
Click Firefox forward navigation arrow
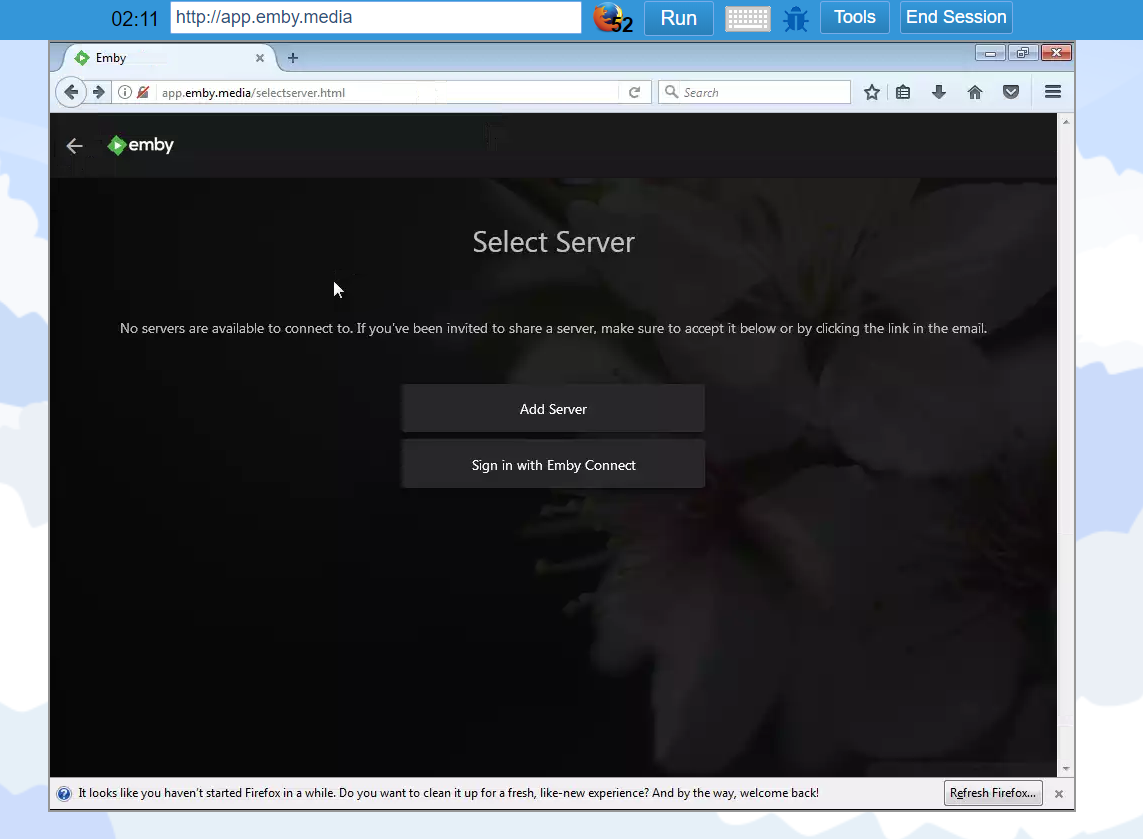(98, 92)
